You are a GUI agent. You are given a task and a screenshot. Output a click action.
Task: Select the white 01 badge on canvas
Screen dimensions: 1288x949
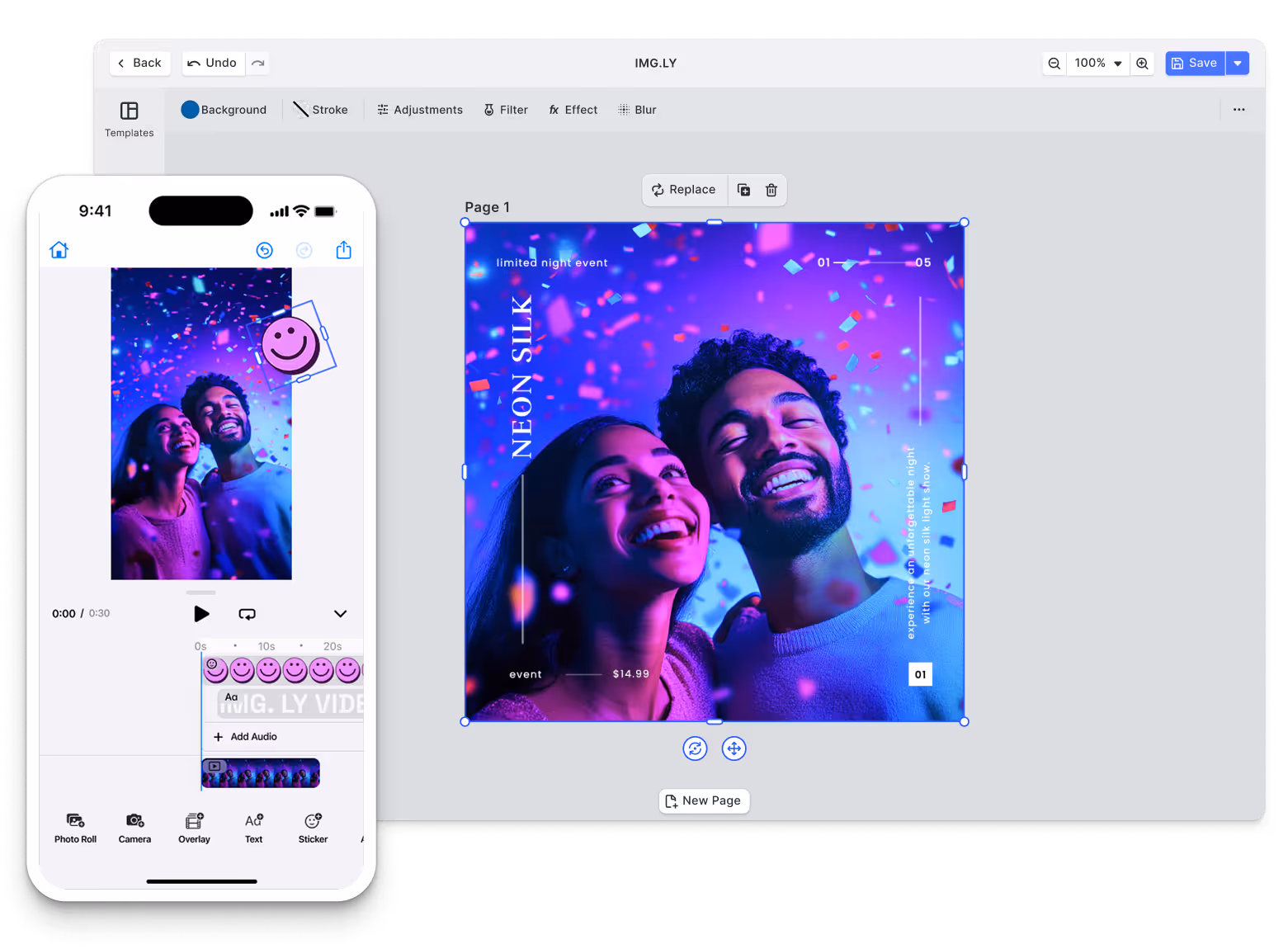(x=920, y=674)
